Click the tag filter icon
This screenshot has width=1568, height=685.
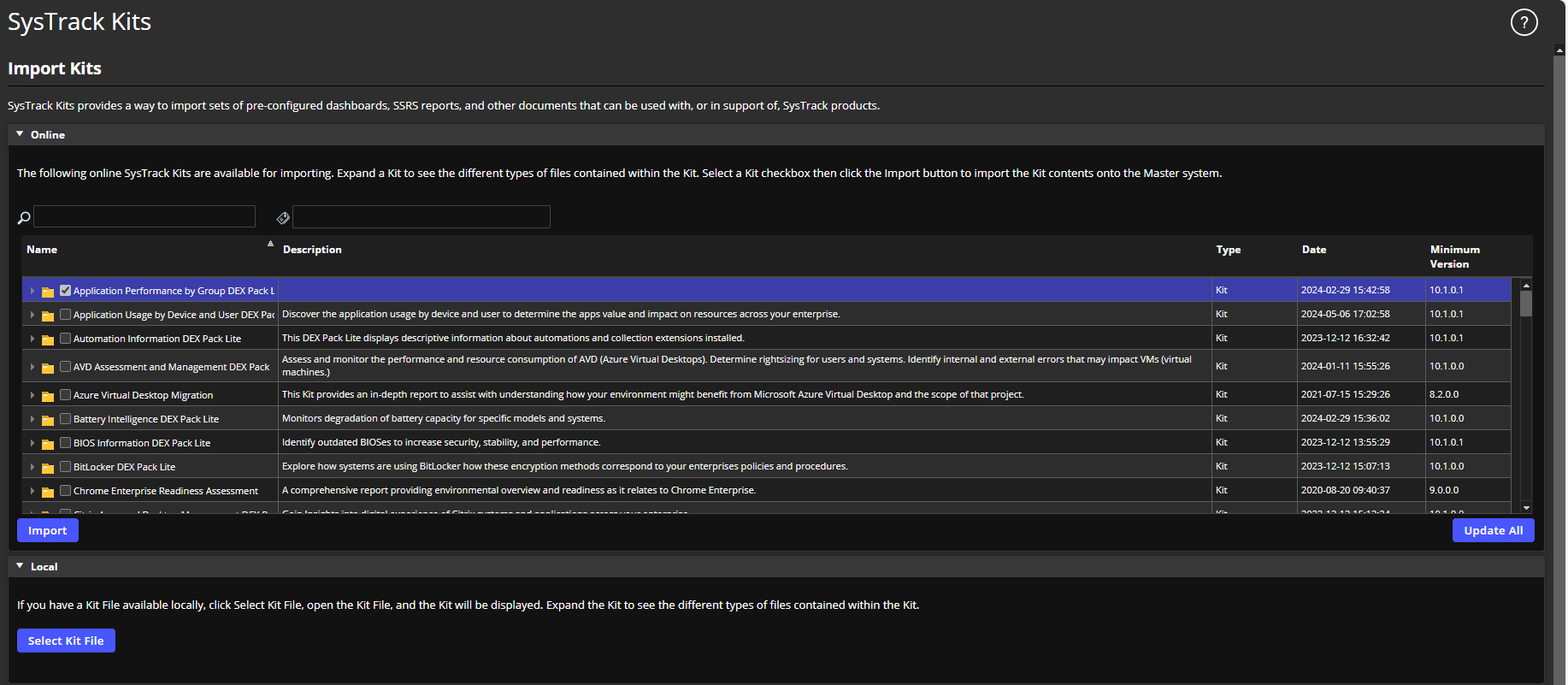[283, 218]
